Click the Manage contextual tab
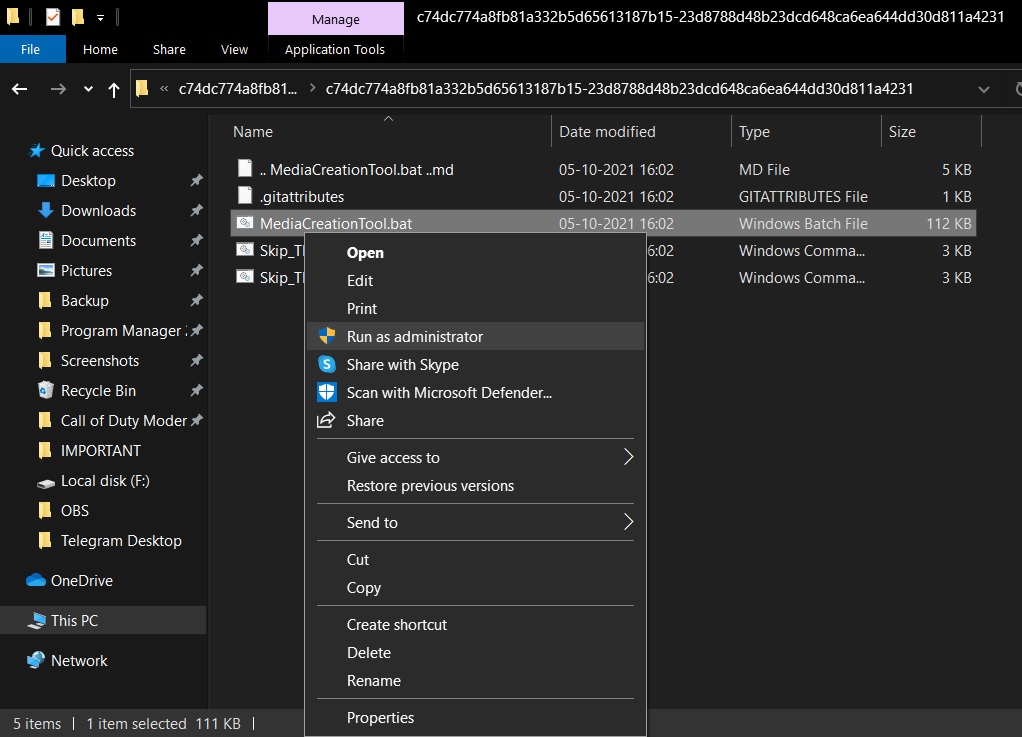Image resolution: width=1022 pixels, height=737 pixels. click(x=336, y=19)
